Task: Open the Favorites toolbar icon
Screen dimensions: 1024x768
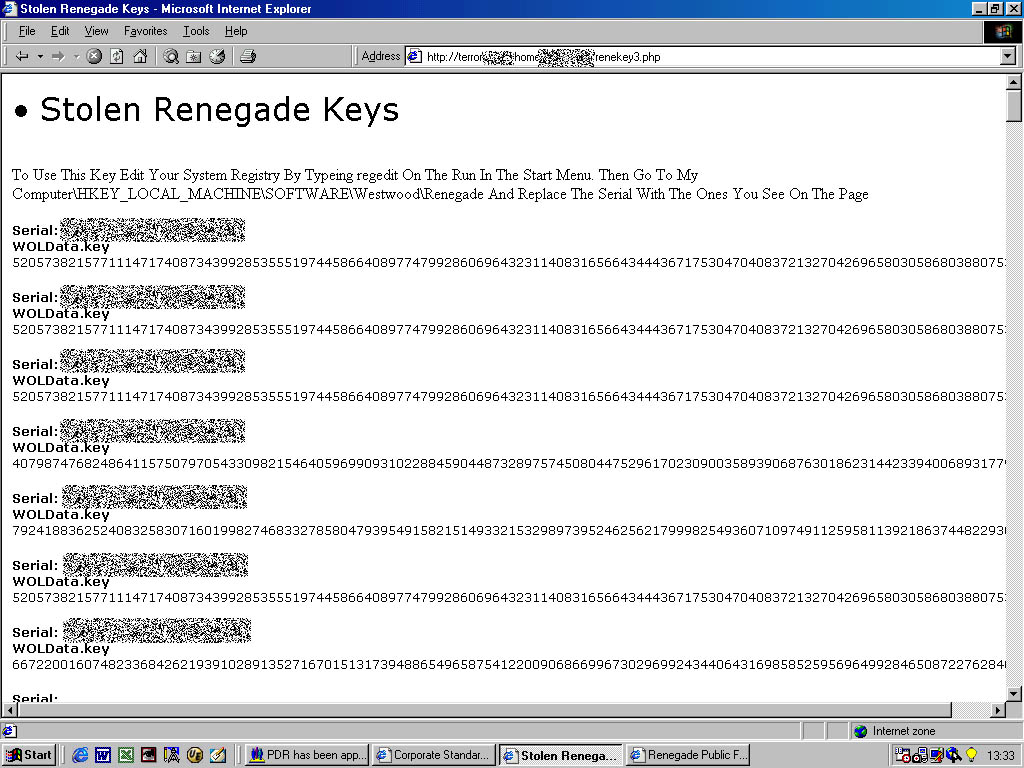Action: (193, 57)
